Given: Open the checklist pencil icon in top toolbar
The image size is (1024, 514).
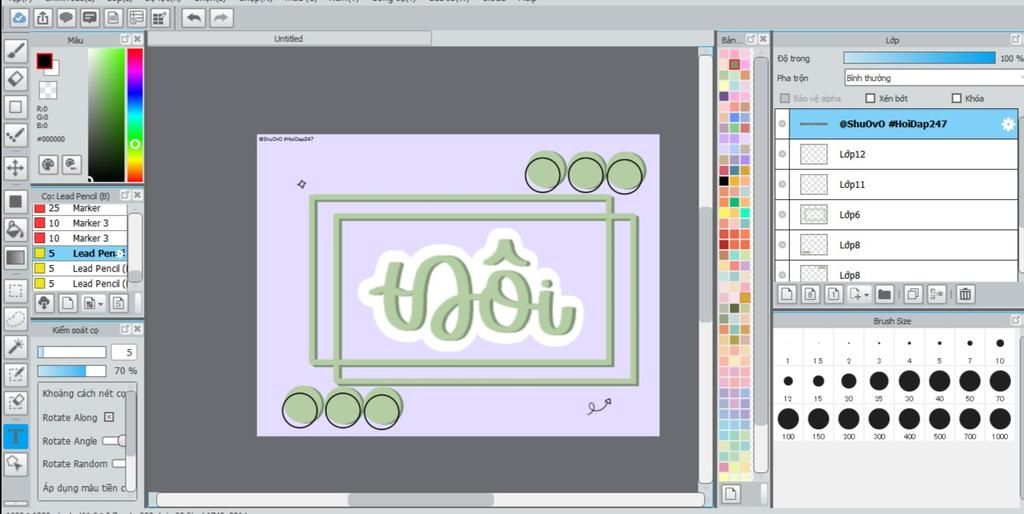Looking at the screenshot, I should tap(161, 18).
